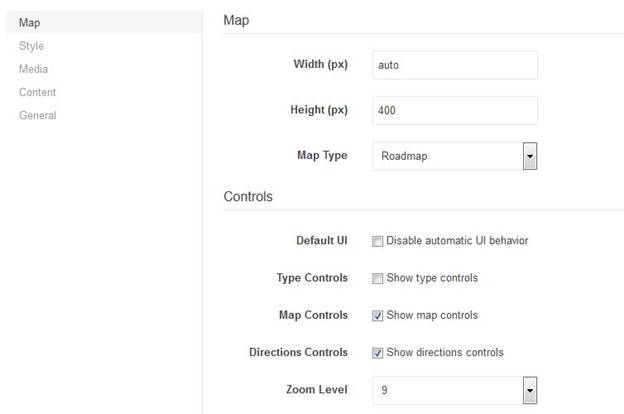Click the Width (px) input field
The height and width of the screenshot is (414, 624).
click(x=455, y=65)
